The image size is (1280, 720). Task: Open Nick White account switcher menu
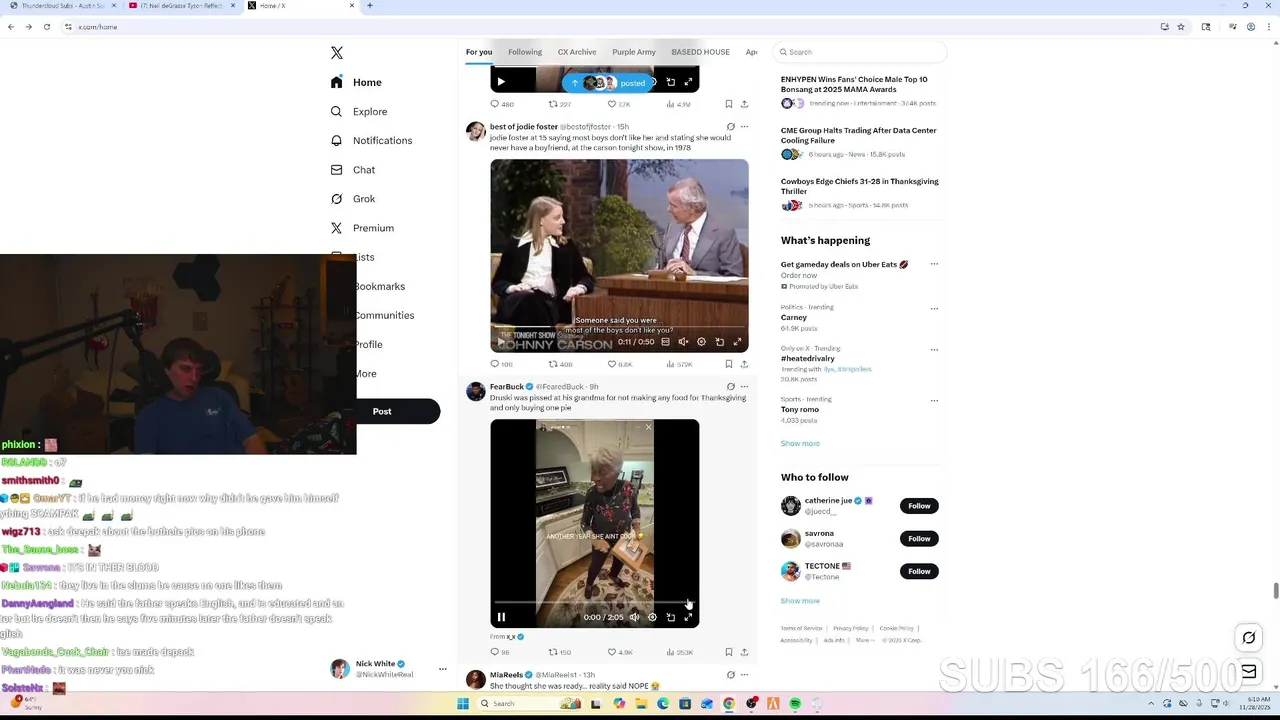[442, 669]
